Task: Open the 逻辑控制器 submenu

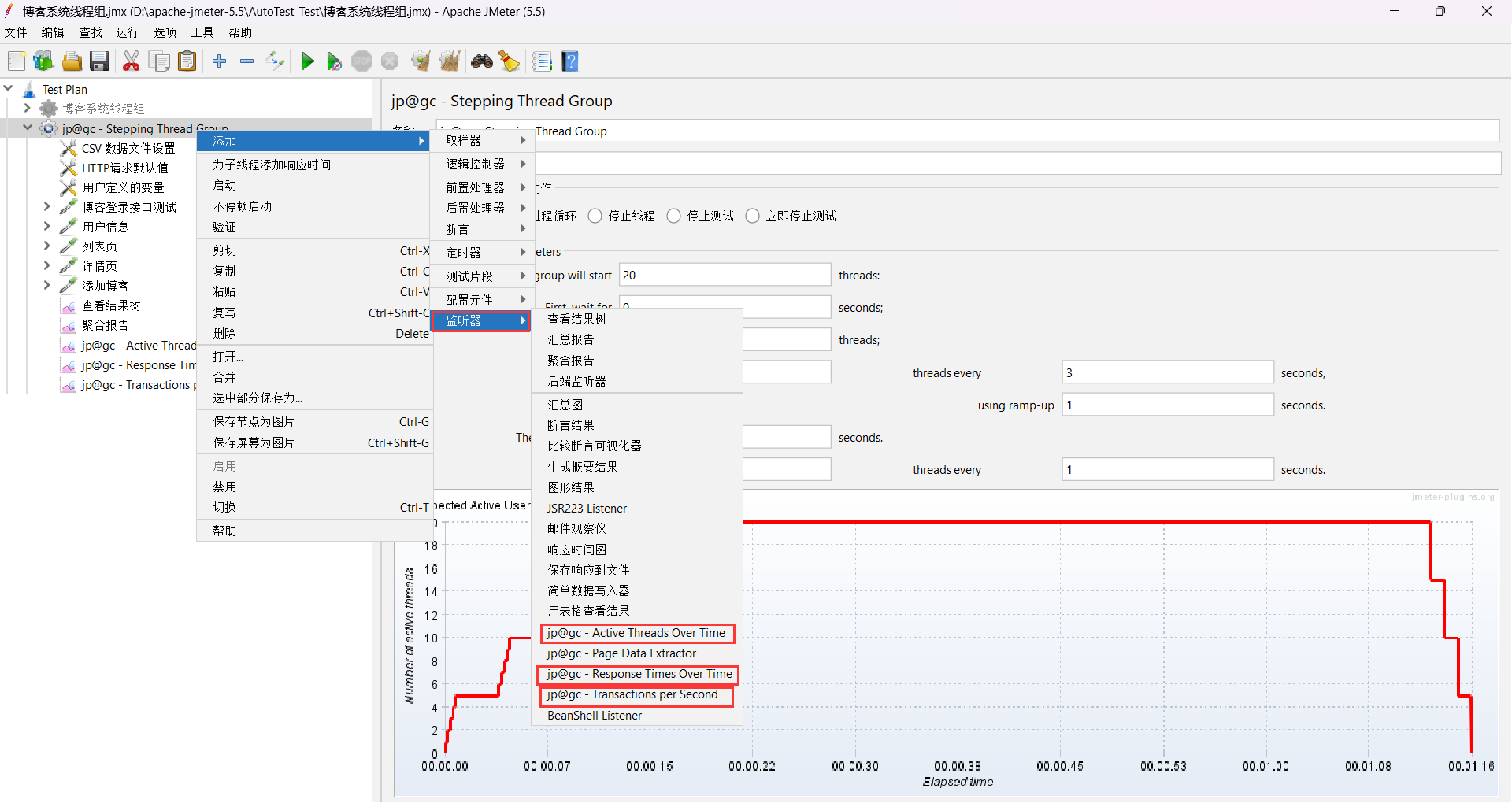Action: pos(482,164)
